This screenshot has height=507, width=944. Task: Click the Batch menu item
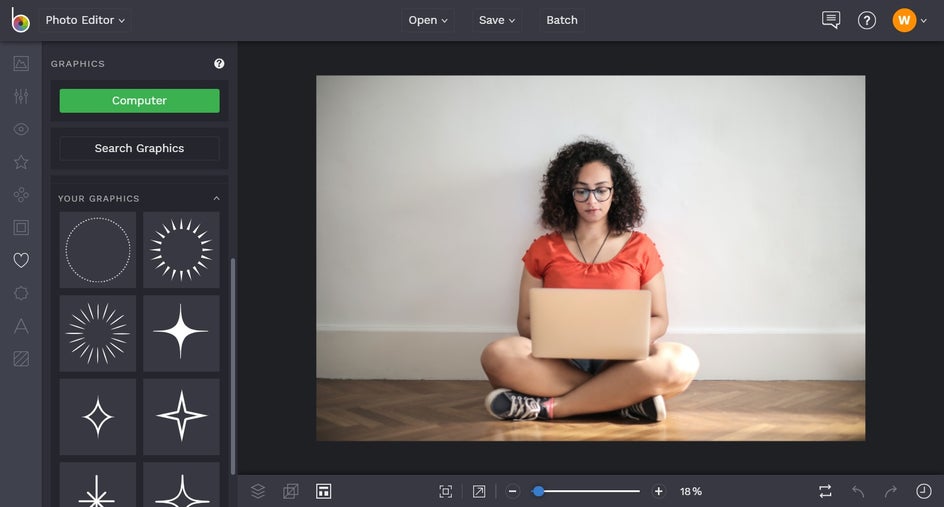pos(562,20)
